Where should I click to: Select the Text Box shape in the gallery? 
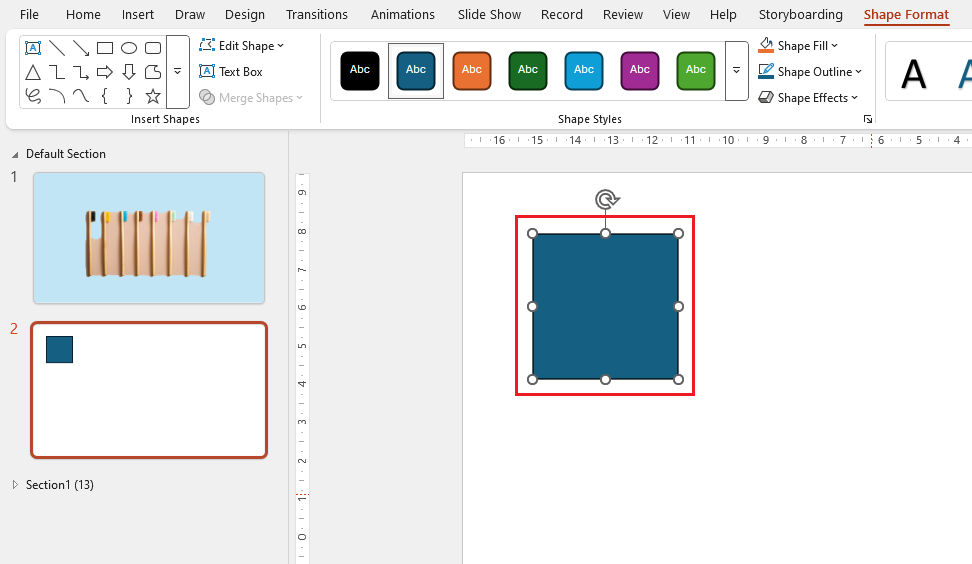33,48
